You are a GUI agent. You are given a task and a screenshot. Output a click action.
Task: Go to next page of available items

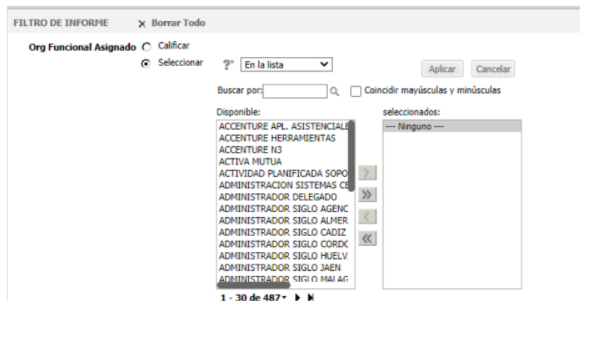298,298
